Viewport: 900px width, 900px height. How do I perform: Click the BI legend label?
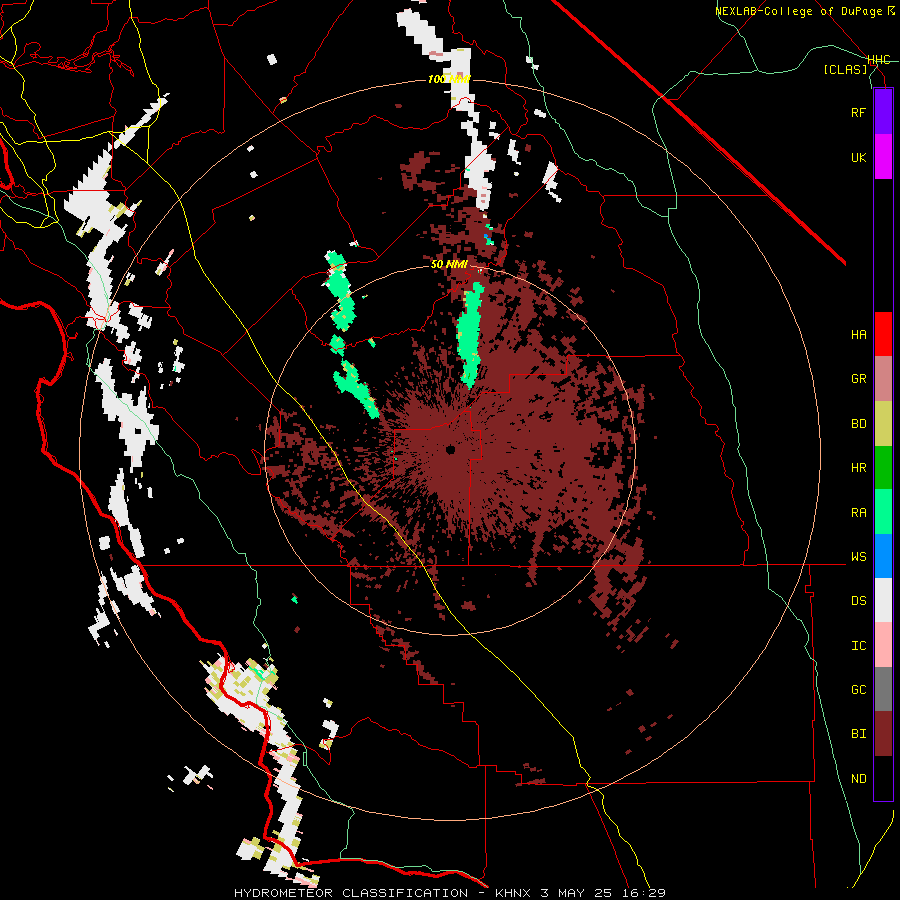pos(858,734)
